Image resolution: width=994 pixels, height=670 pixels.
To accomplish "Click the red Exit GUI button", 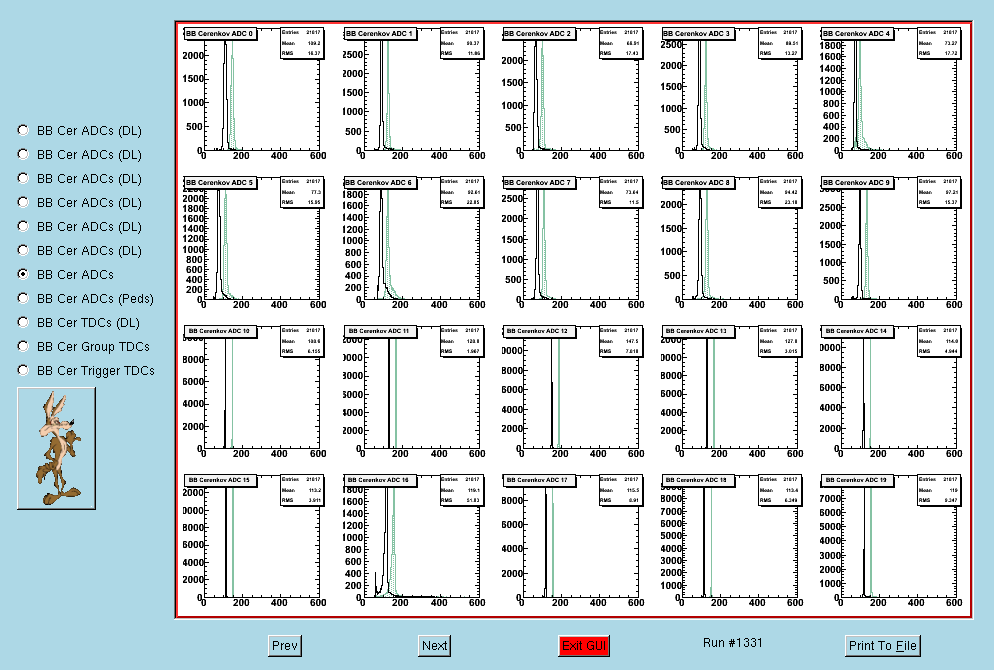I will pos(584,645).
